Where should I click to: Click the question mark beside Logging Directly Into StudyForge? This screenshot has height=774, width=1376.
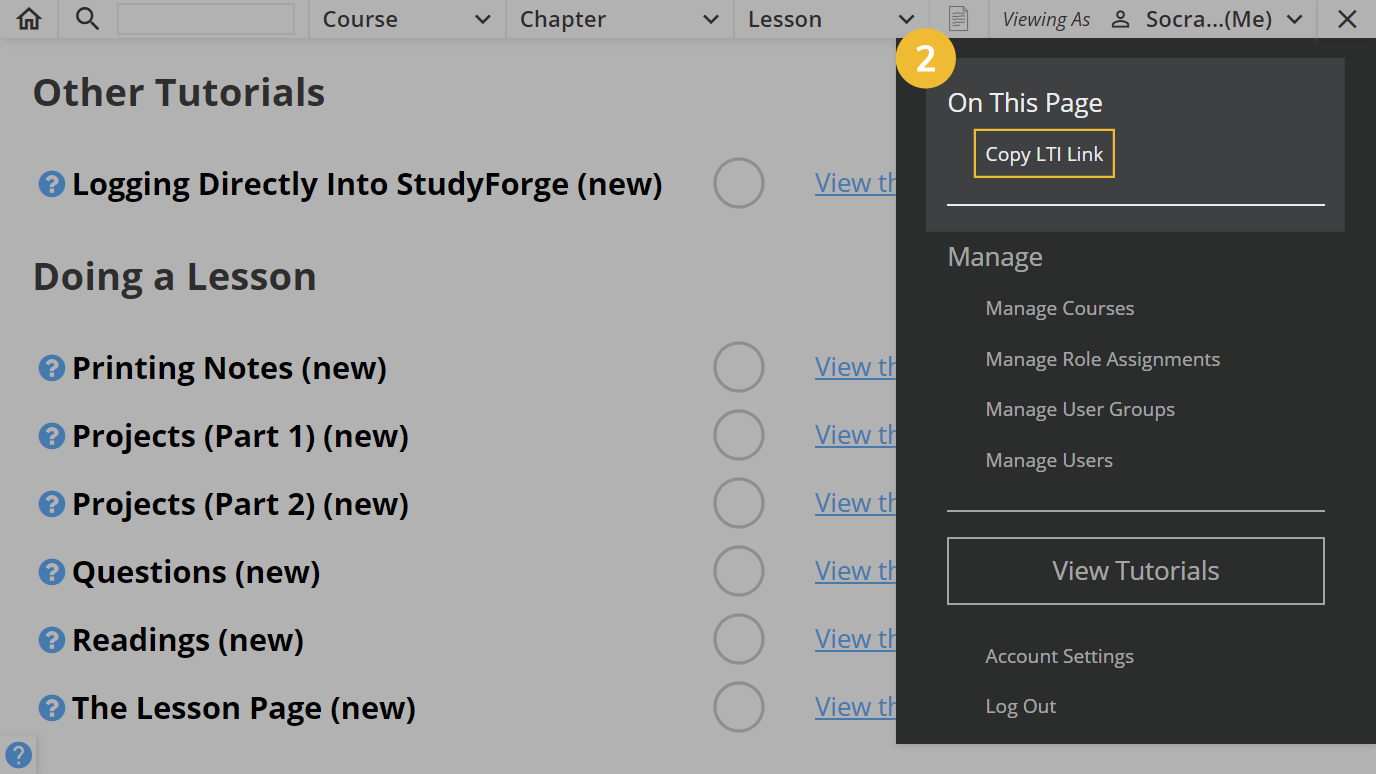pos(51,184)
